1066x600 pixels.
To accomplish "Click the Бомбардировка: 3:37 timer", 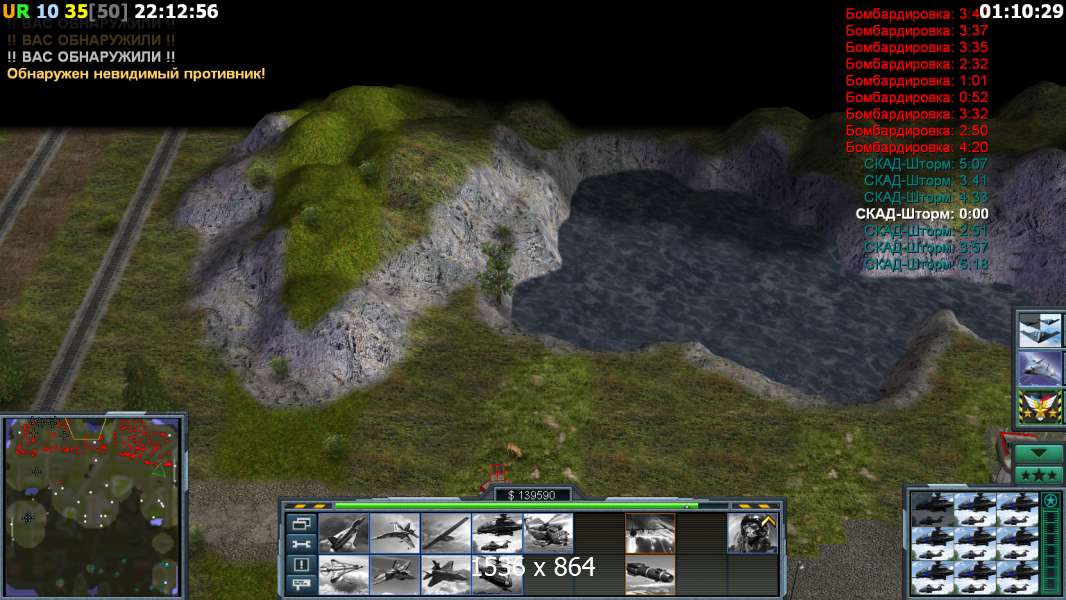I will [916, 30].
